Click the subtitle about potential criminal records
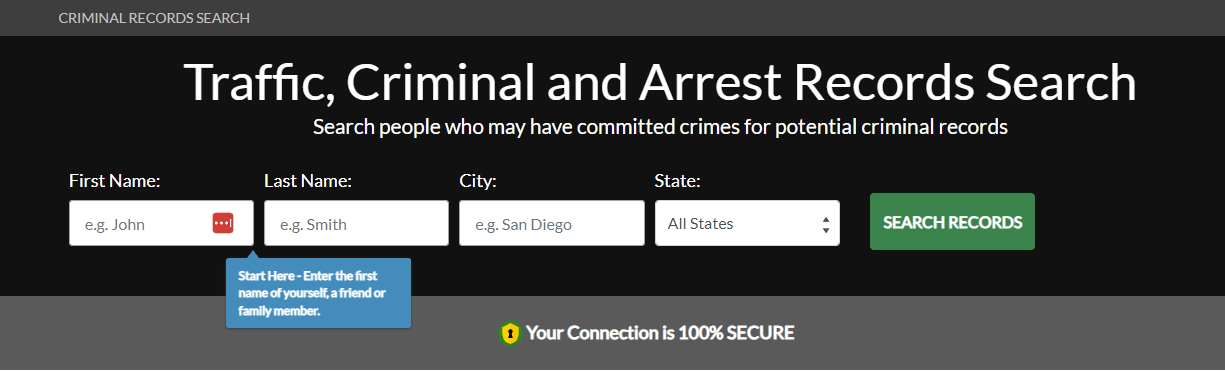1225x372 pixels. pos(660,127)
